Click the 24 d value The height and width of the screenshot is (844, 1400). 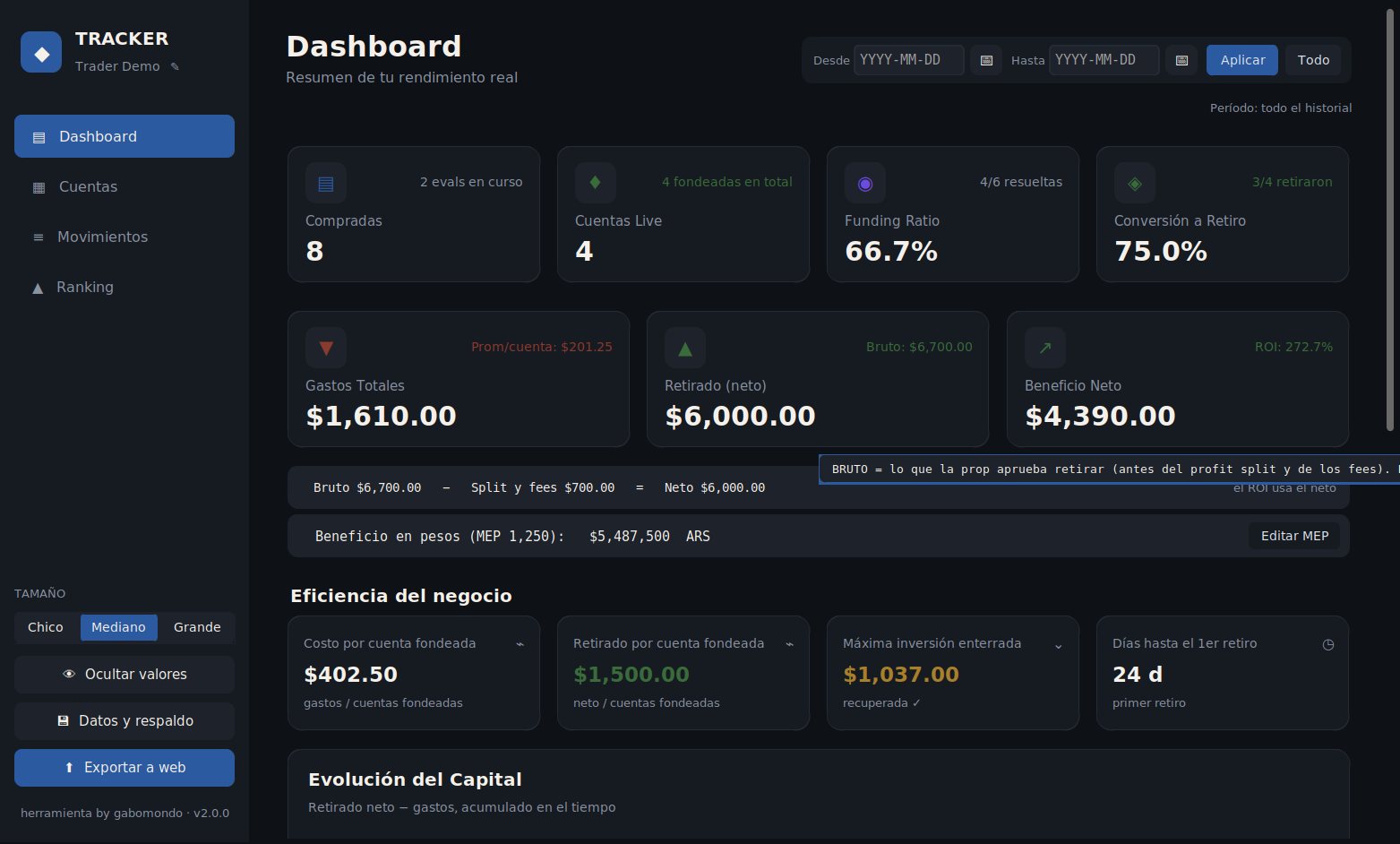(x=1138, y=675)
